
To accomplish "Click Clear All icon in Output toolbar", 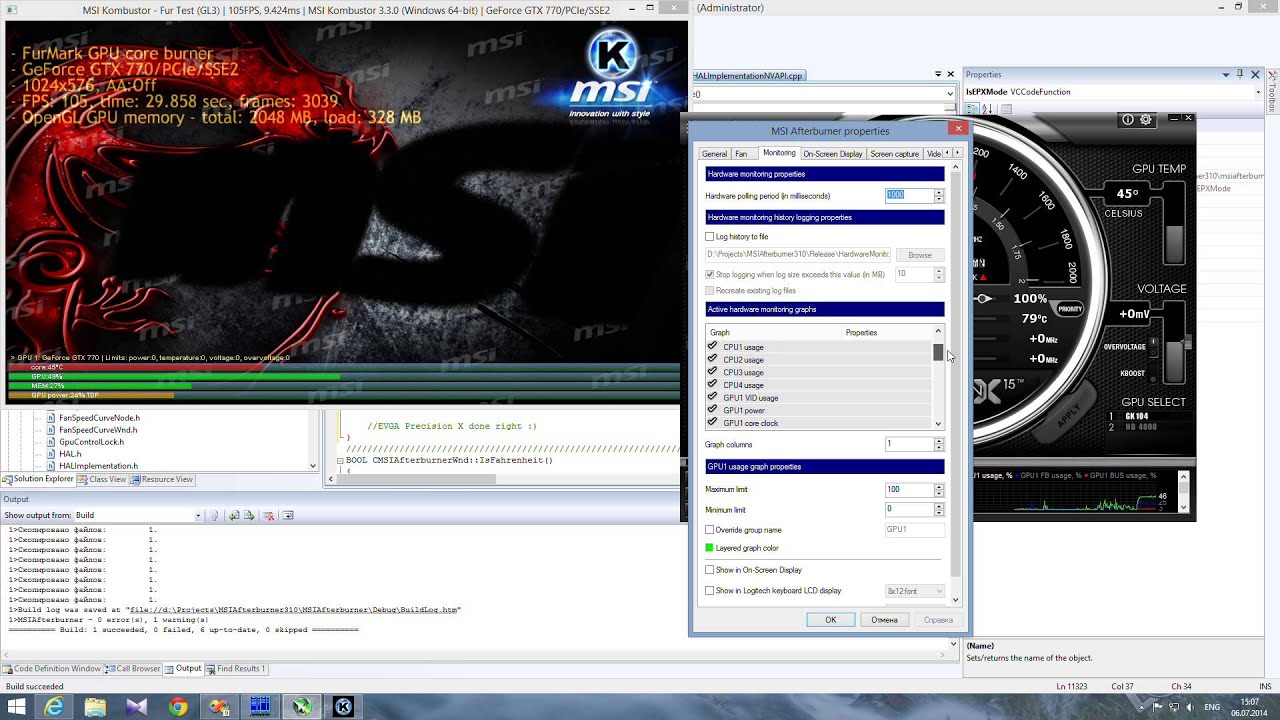I will (268, 516).
